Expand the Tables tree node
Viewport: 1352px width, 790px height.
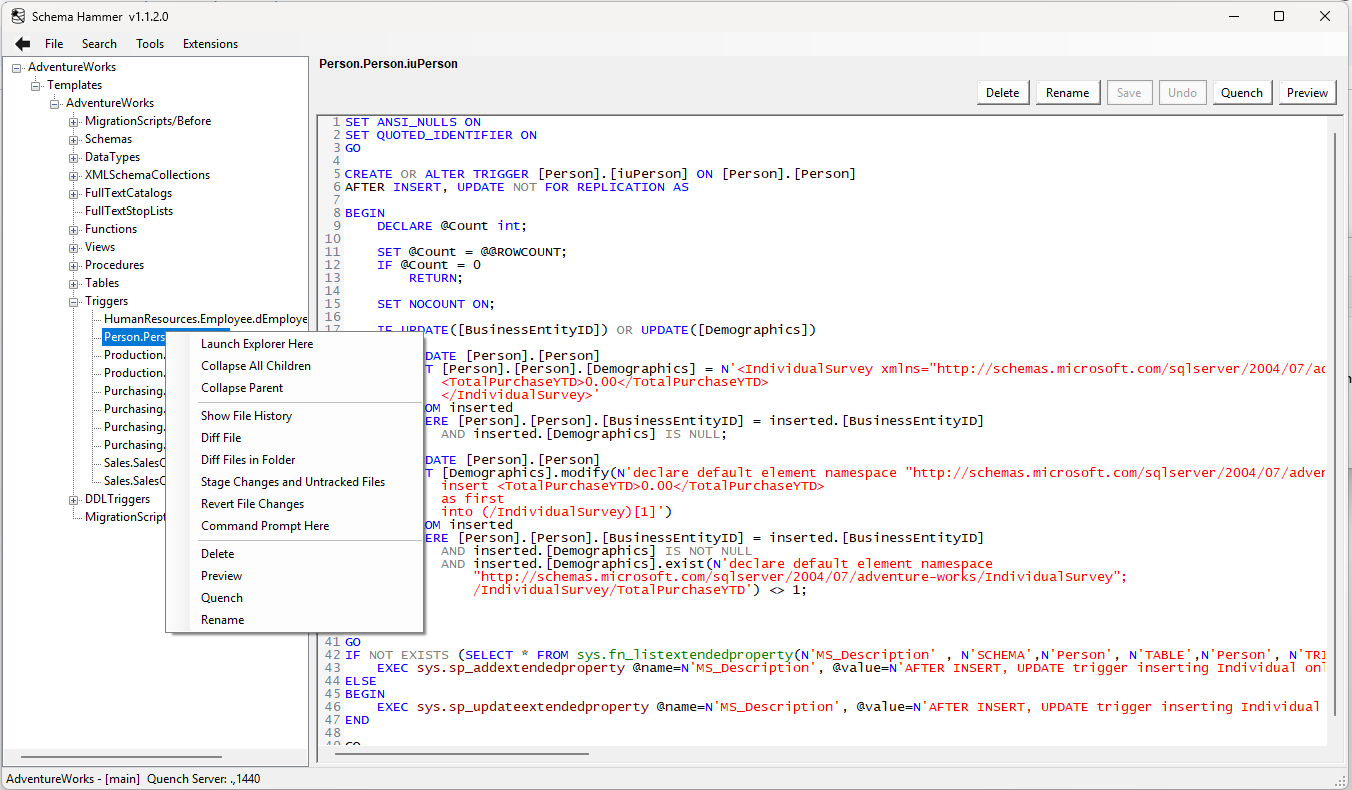73,282
